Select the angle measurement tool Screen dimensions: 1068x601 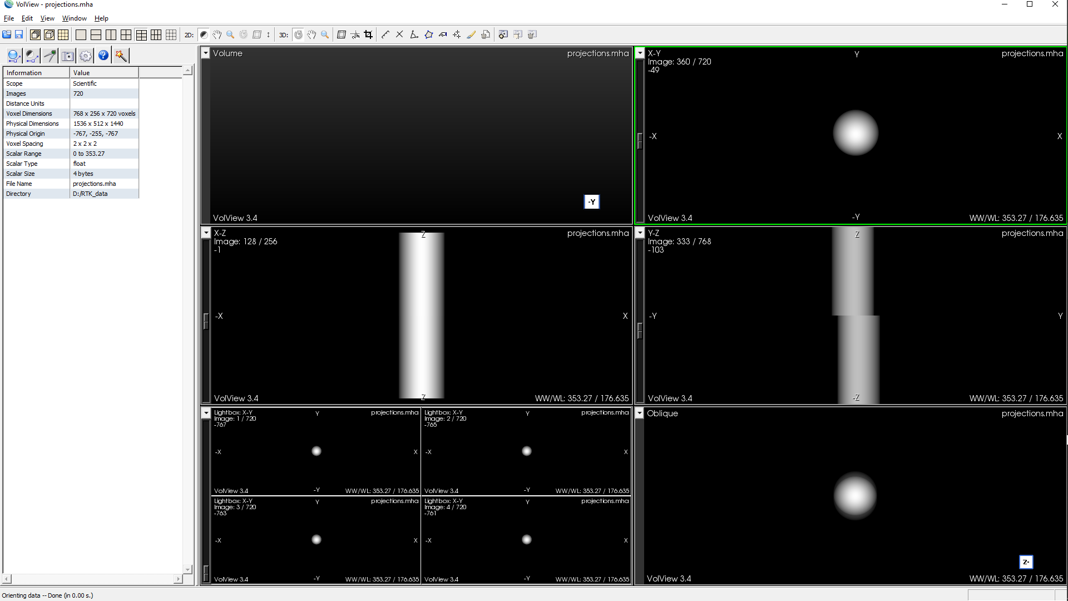tap(414, 35)
